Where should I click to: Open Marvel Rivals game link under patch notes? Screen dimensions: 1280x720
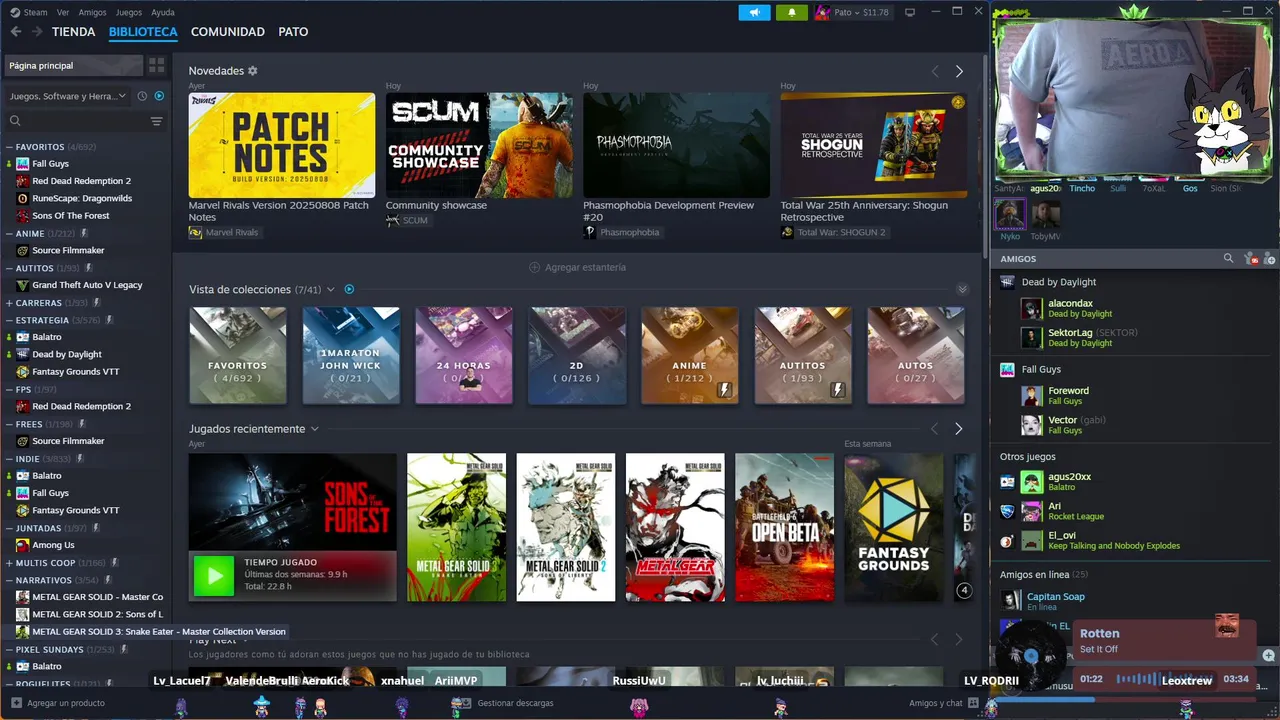point(224,232)
